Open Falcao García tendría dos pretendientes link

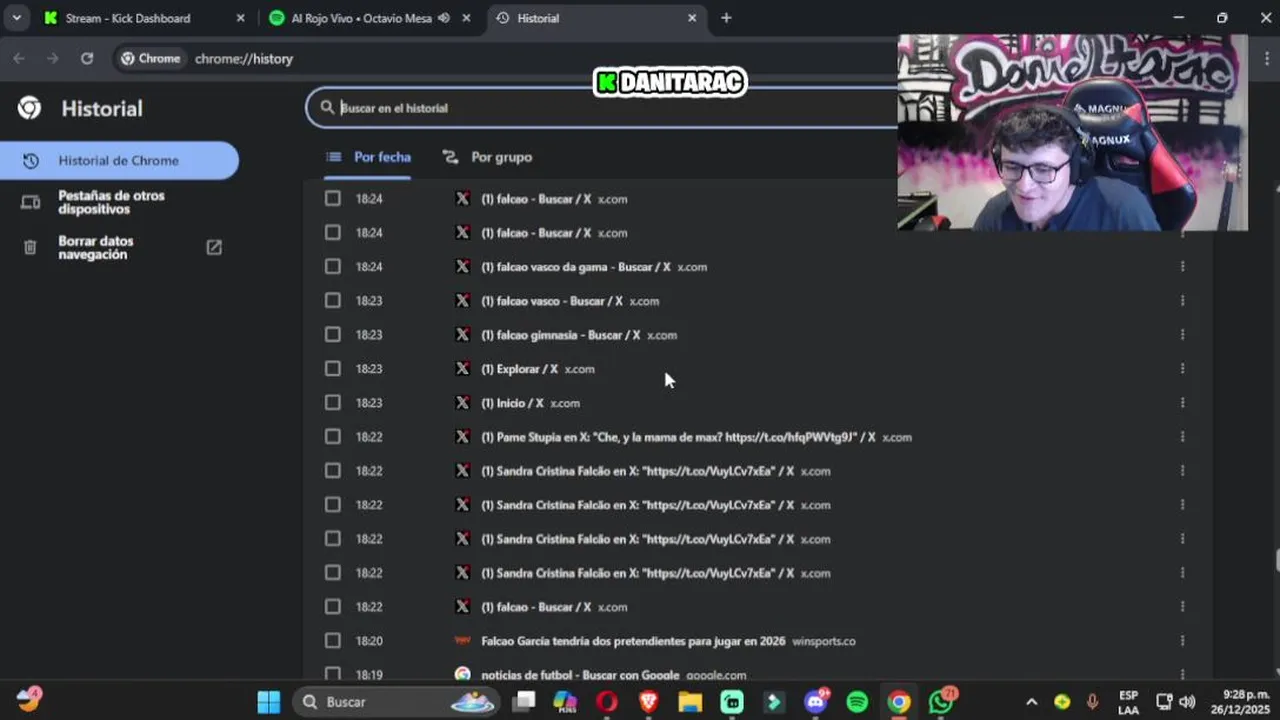pos(633,641)
